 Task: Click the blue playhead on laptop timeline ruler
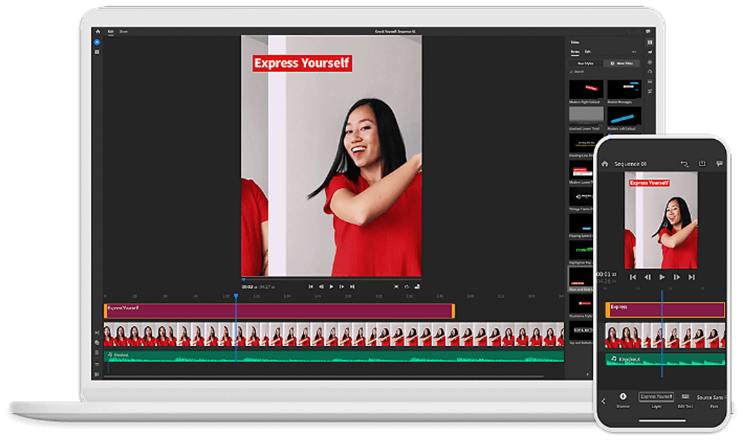click(236, 296)
